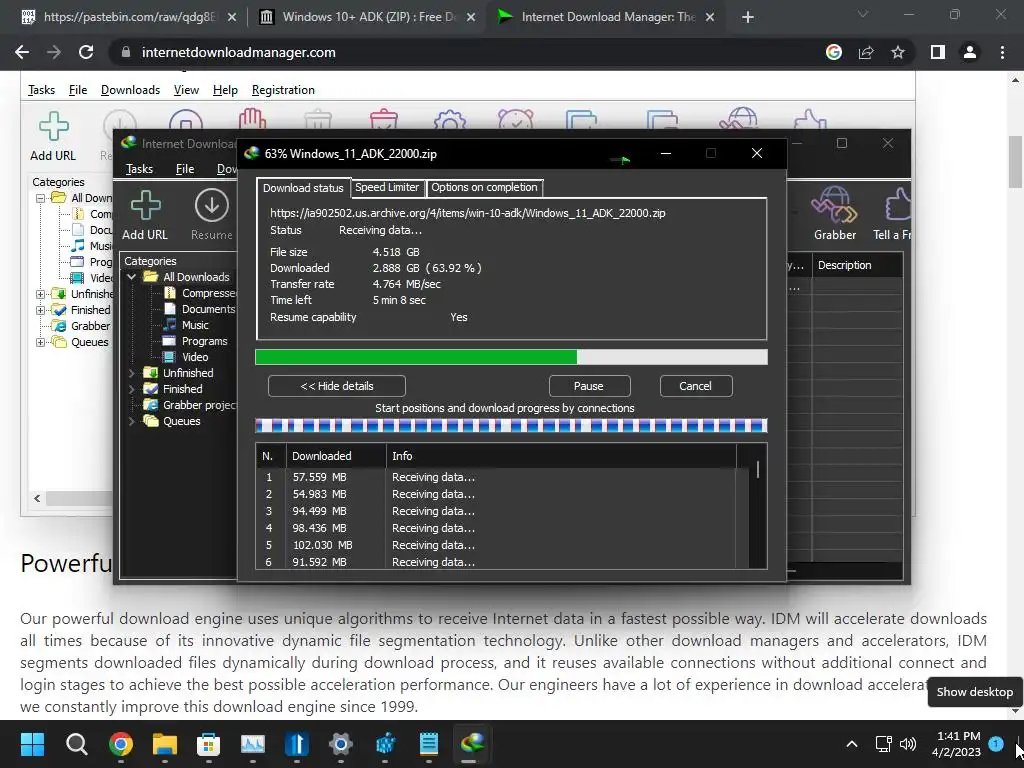Click Video category icon in dark tree
Image resolution: width=1024 pixels, height=768 pixels.
pos(169,357)
